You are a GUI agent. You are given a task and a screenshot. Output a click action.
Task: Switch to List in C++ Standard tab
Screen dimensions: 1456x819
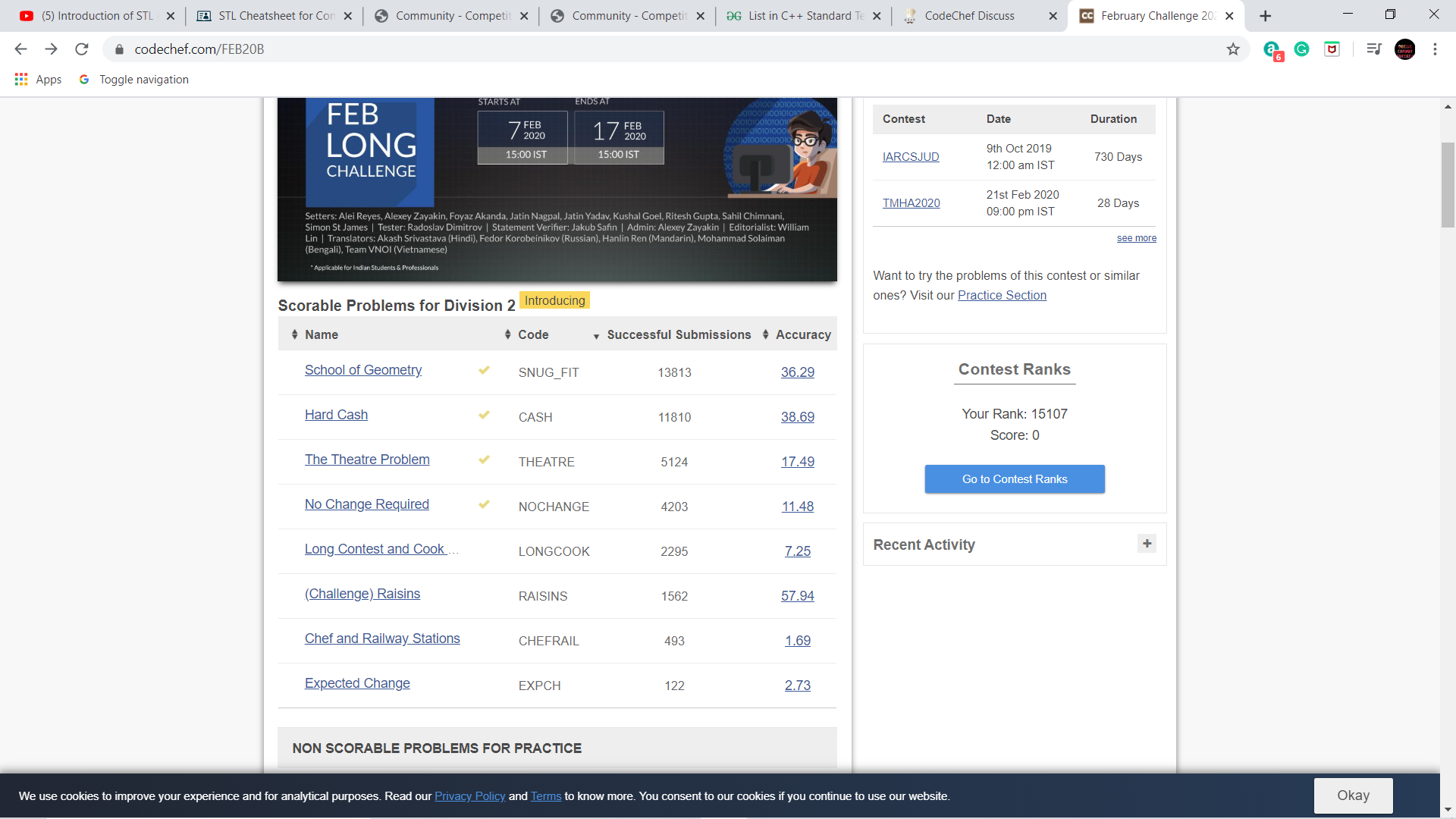pos(805,16)
